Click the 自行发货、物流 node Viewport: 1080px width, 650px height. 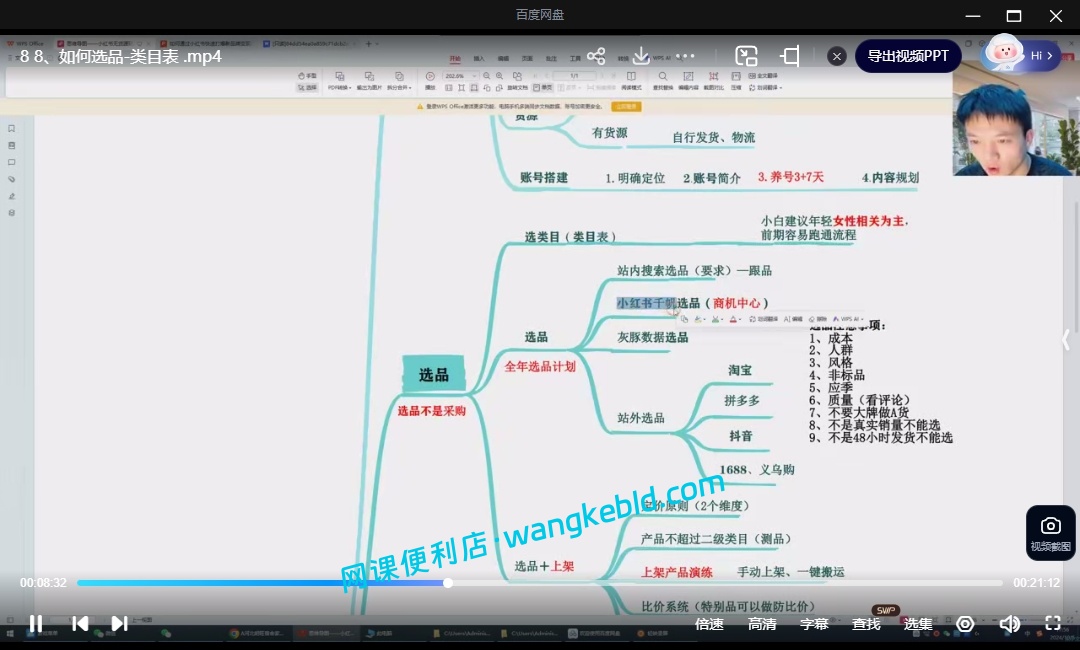(x=714, y=138)
